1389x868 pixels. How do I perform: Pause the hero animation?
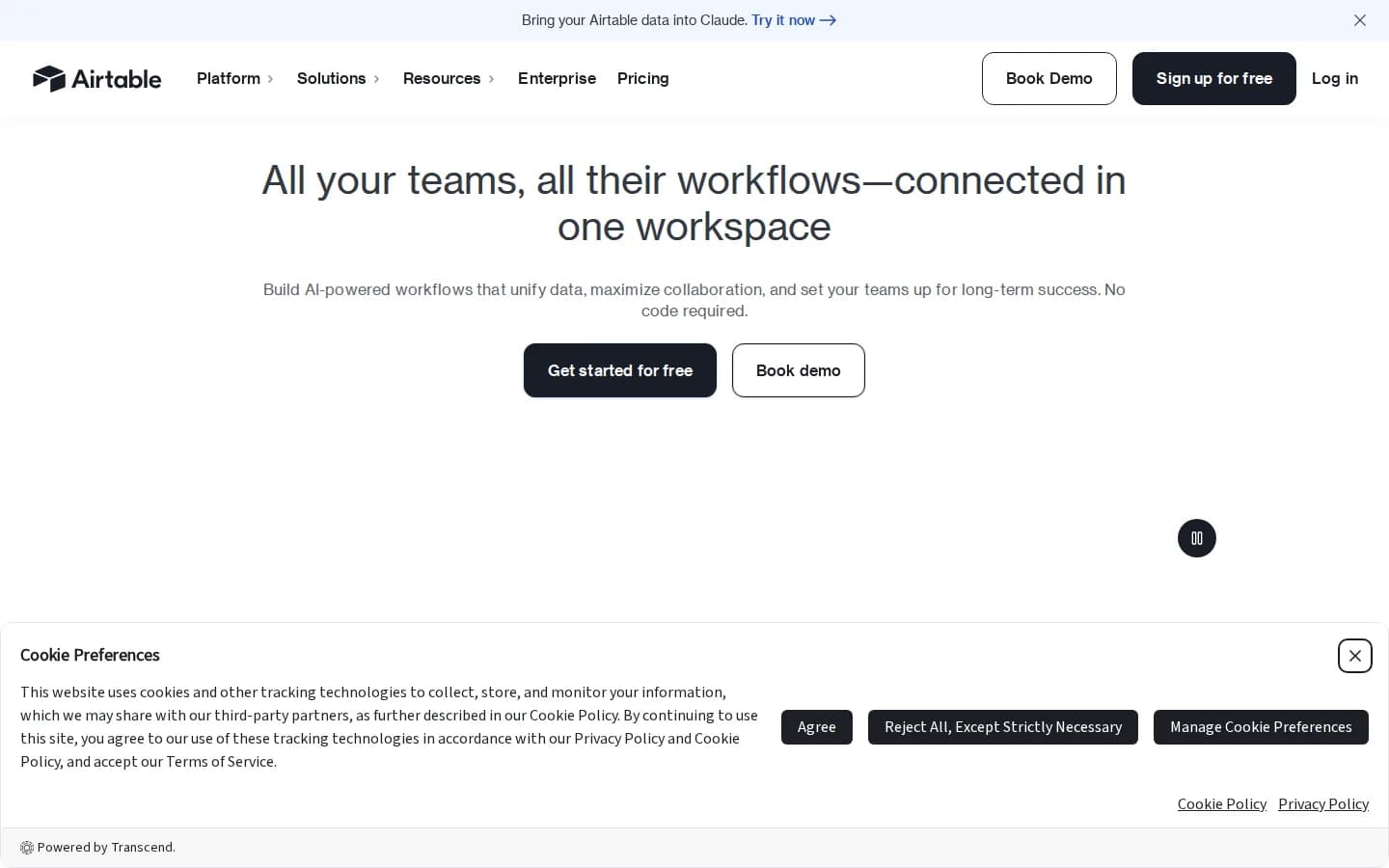1197,538
